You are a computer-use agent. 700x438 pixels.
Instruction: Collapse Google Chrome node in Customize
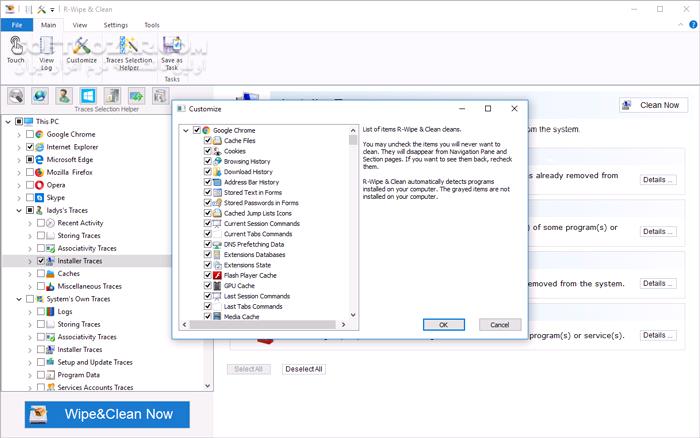tap(184, 130)
